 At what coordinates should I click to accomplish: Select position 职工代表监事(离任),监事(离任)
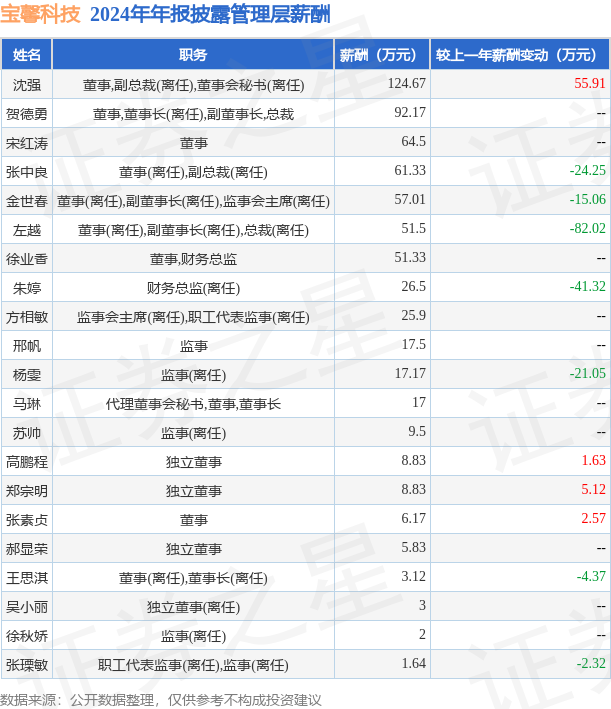[x=193, y=664]
